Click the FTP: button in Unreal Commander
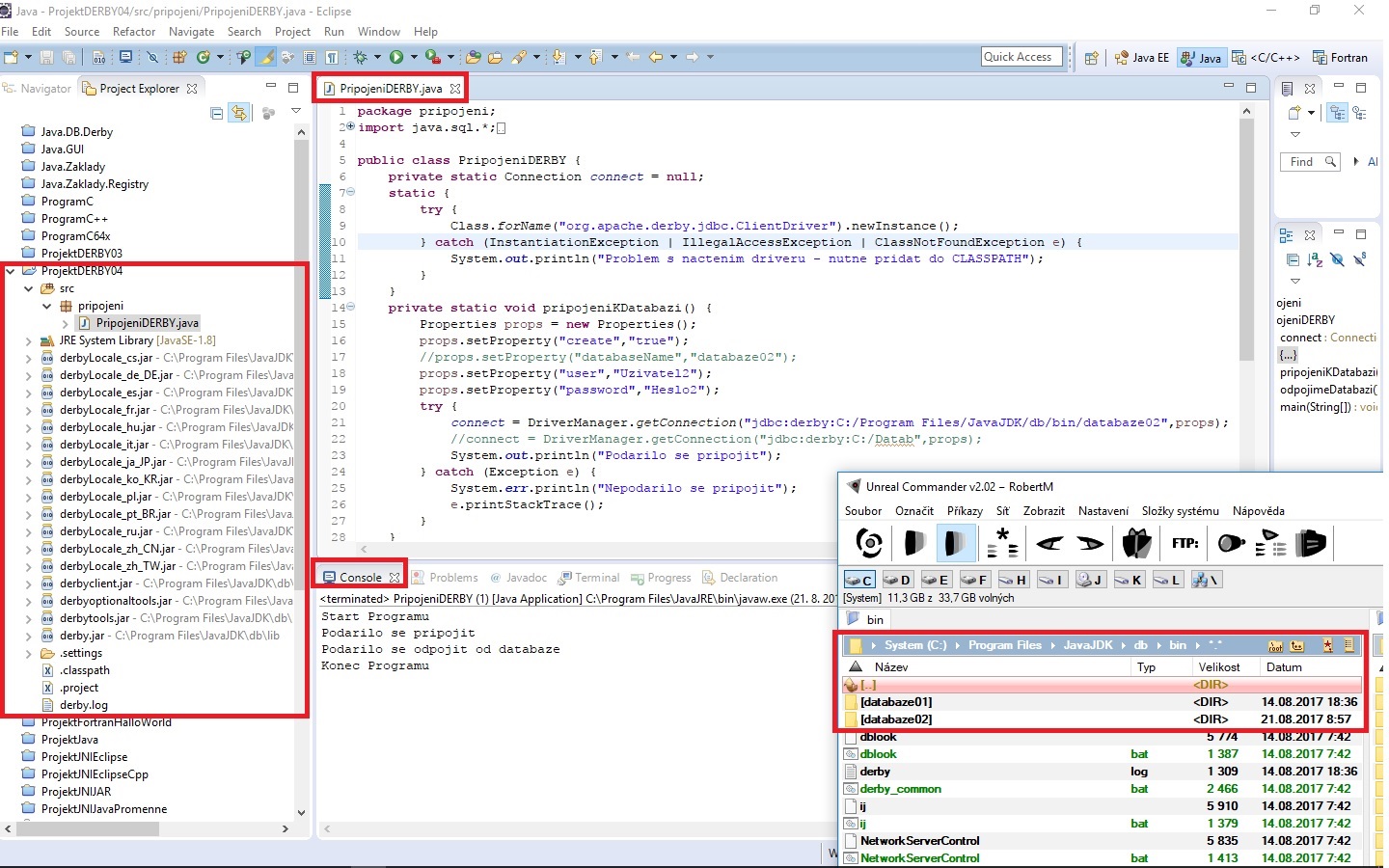This screenshot has width=1389, height=868. pyautogui.click(x=1185, y=543)
